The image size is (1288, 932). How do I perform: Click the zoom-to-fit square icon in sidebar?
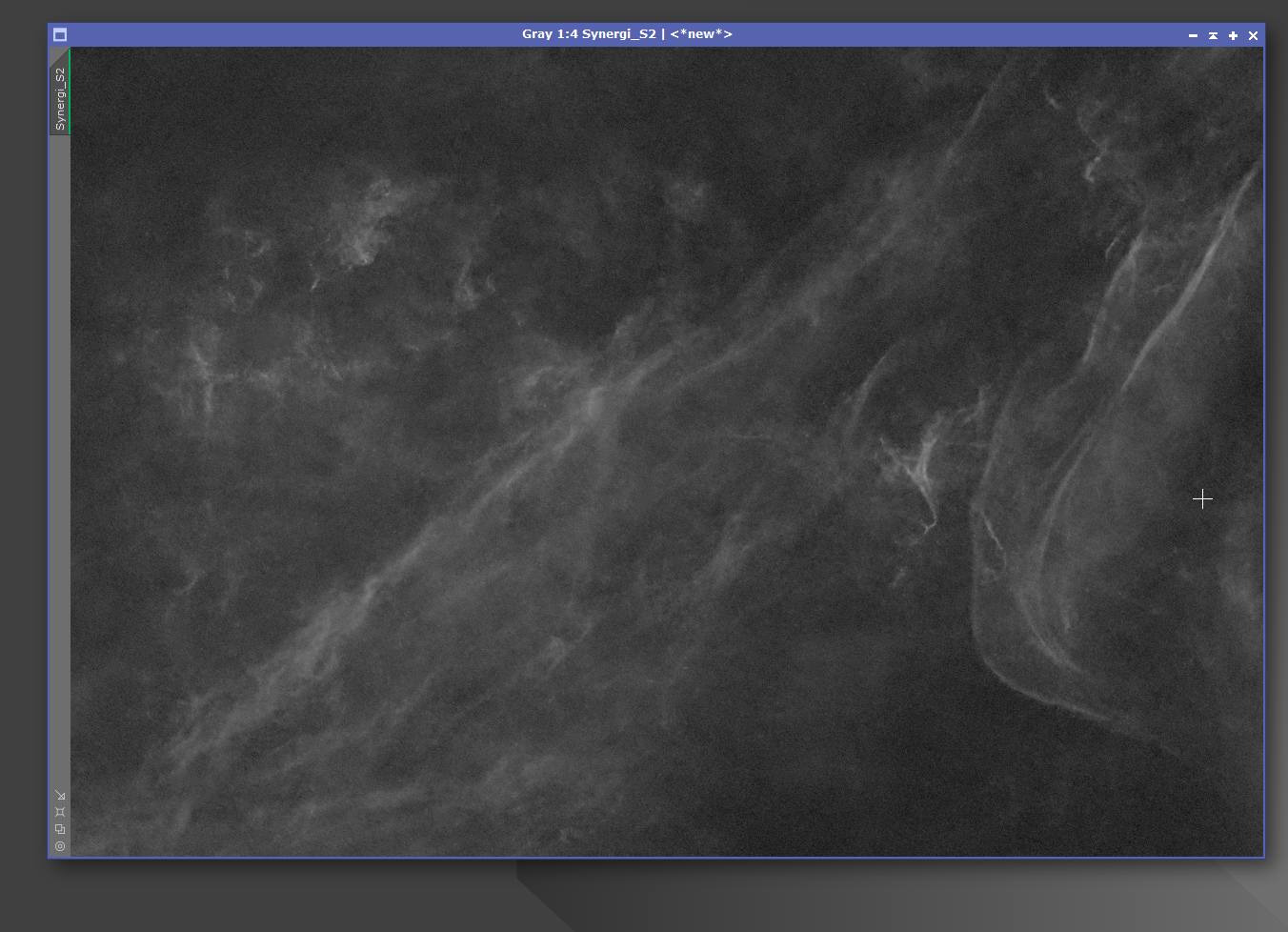(x=60, y=812)
